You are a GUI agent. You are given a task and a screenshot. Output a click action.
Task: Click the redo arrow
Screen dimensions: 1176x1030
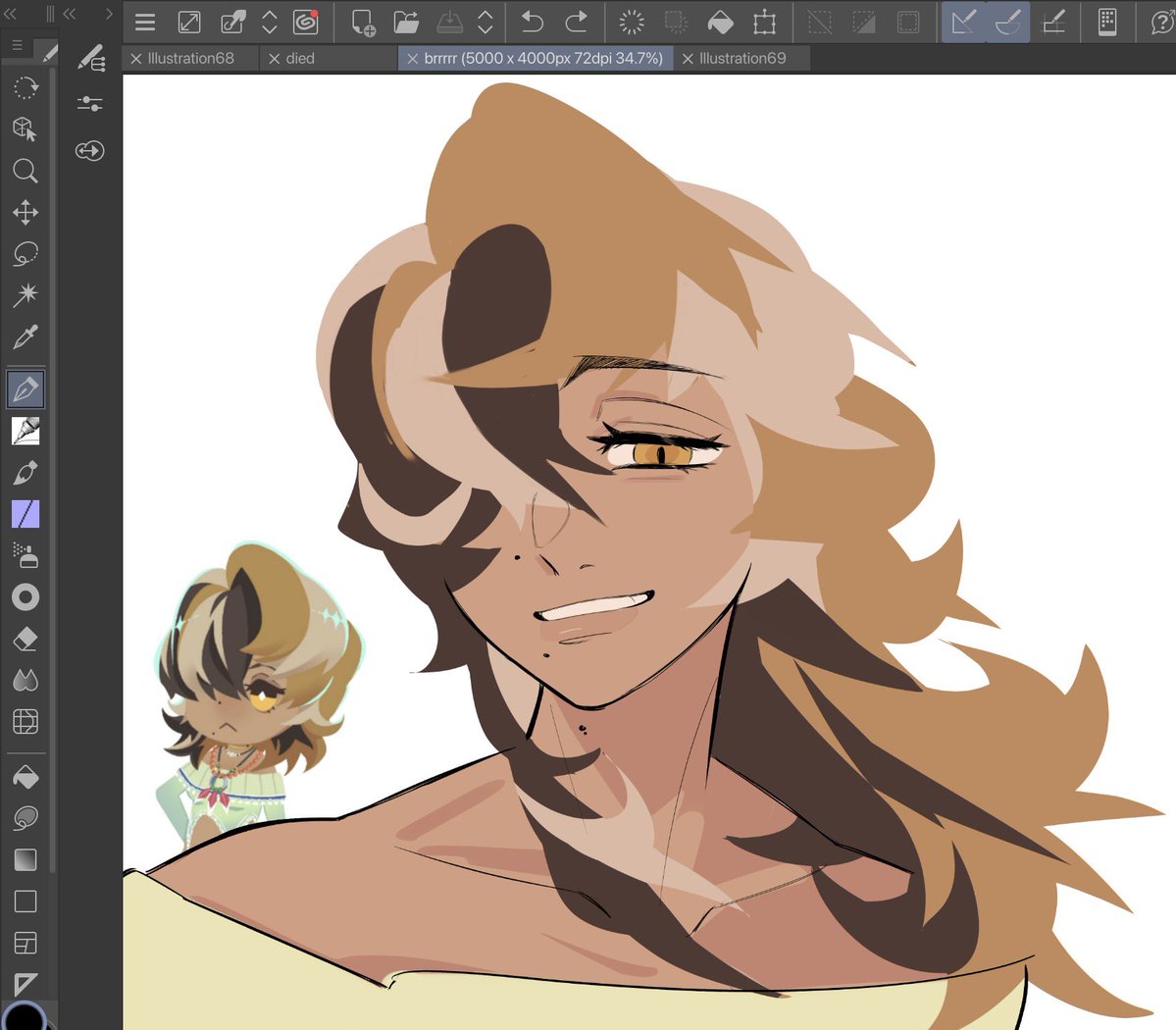[x=576, y=23]
